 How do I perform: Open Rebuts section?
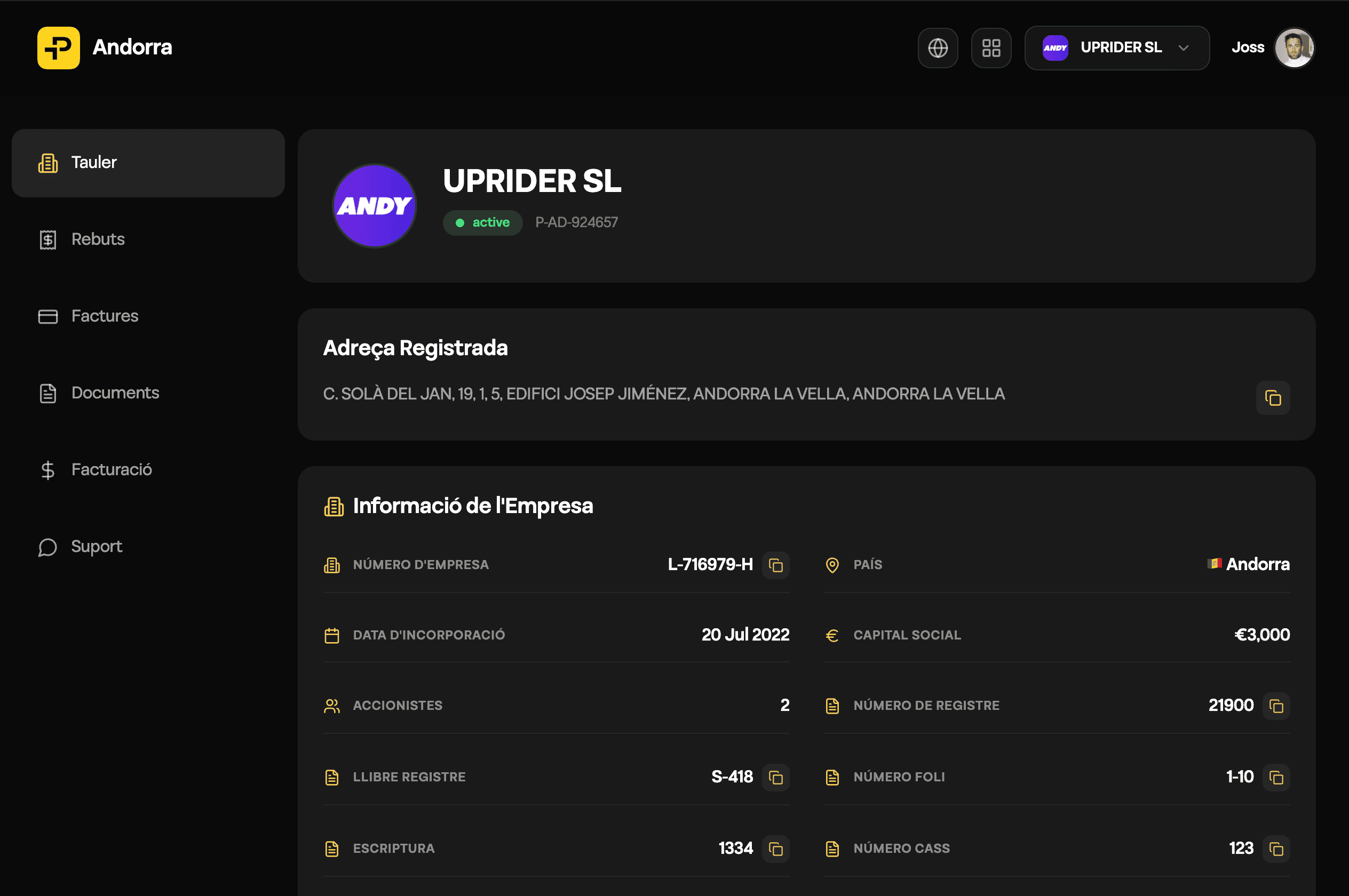(x=98, y=239)
